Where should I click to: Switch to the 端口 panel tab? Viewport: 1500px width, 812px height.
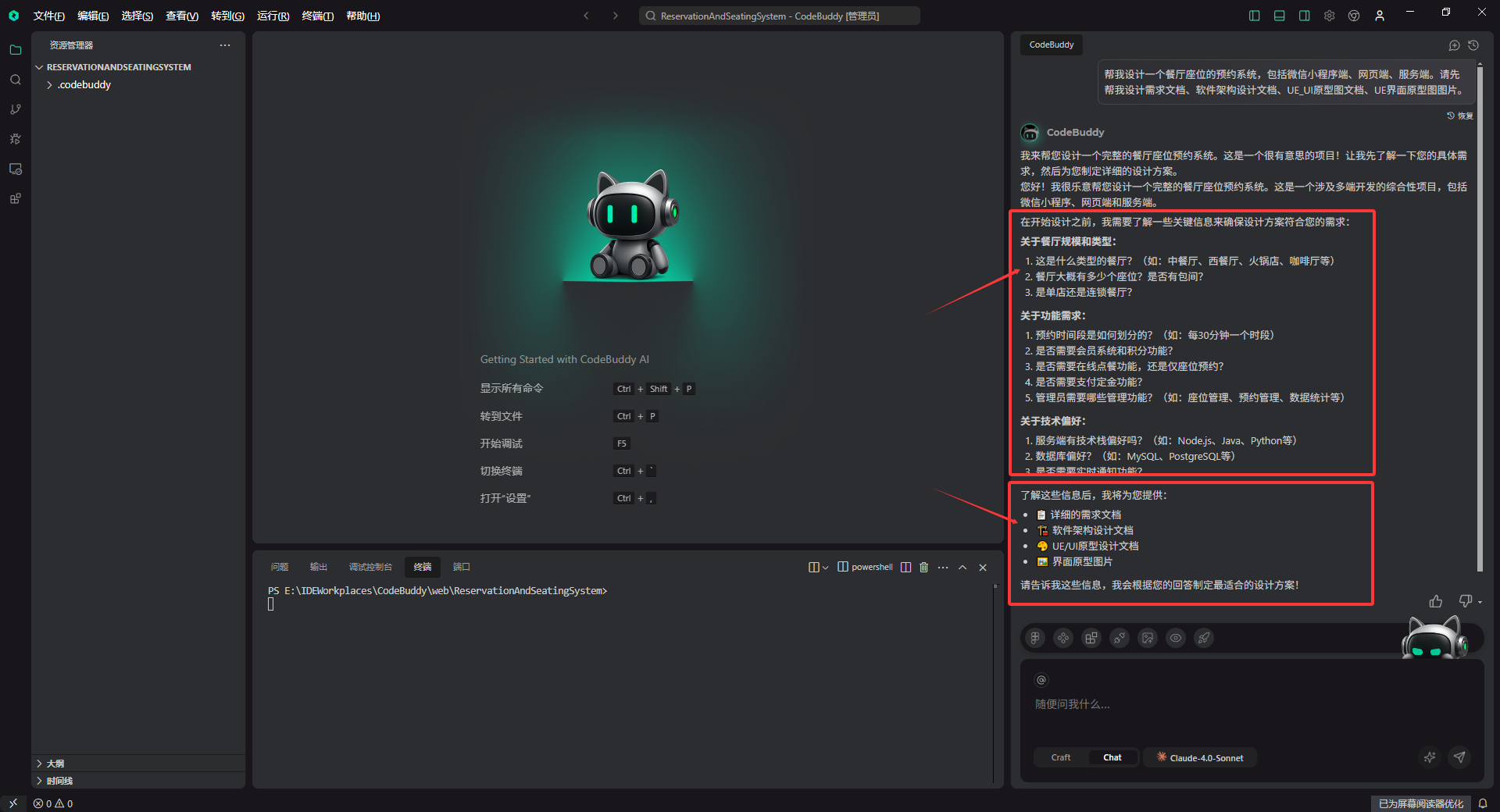tap(462, 567)
